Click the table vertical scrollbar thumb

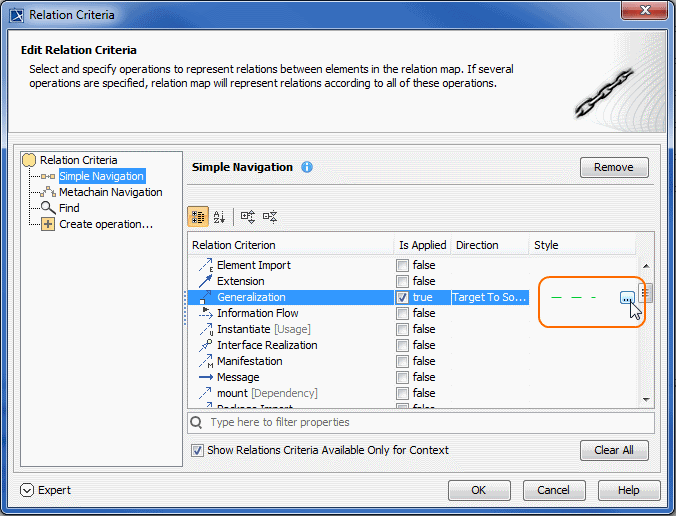tap(645, 293)
